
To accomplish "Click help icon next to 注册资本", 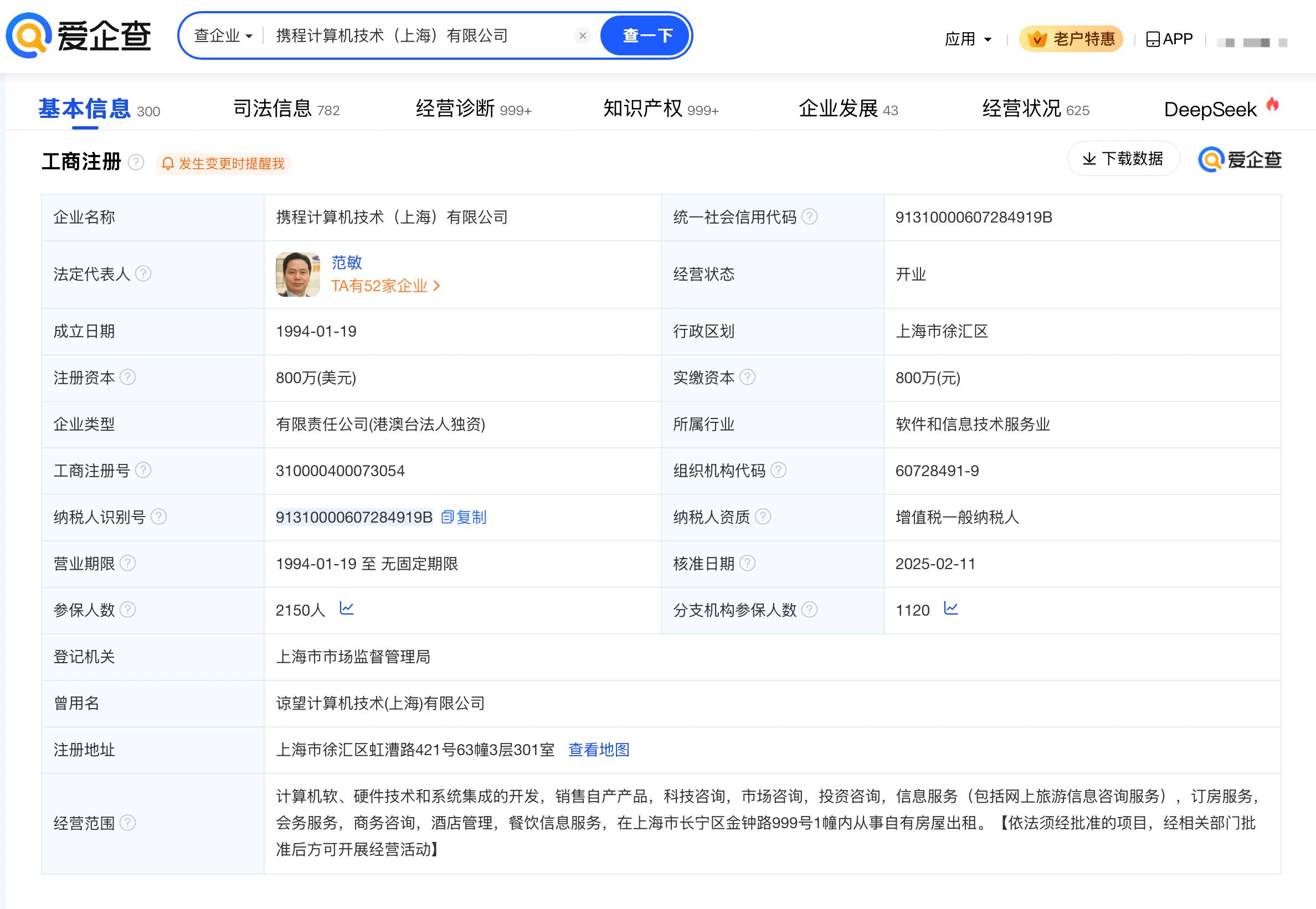I will [x=127, y=377].
